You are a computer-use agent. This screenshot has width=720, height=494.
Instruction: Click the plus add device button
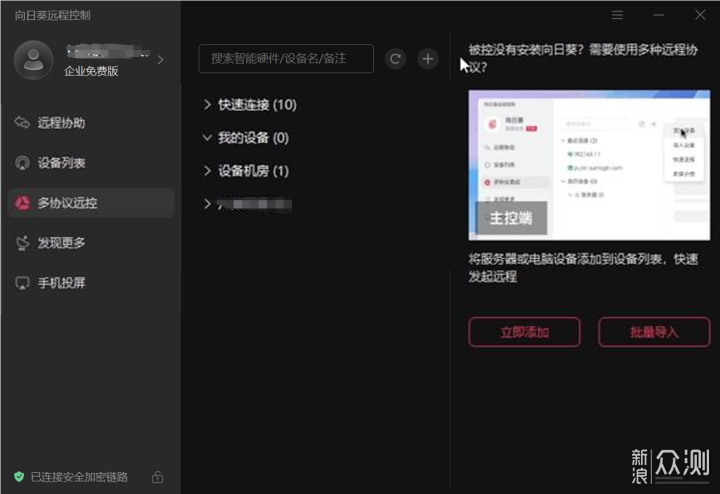coord(428,59)
